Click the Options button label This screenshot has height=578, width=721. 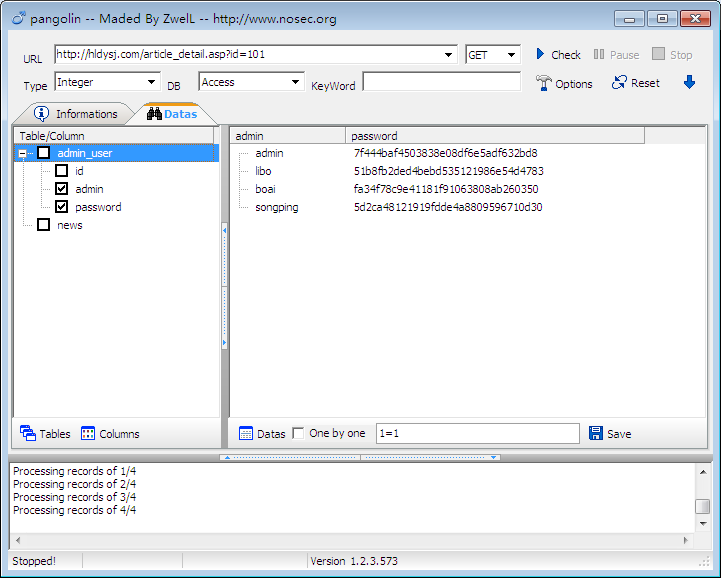tap(573, 84)
